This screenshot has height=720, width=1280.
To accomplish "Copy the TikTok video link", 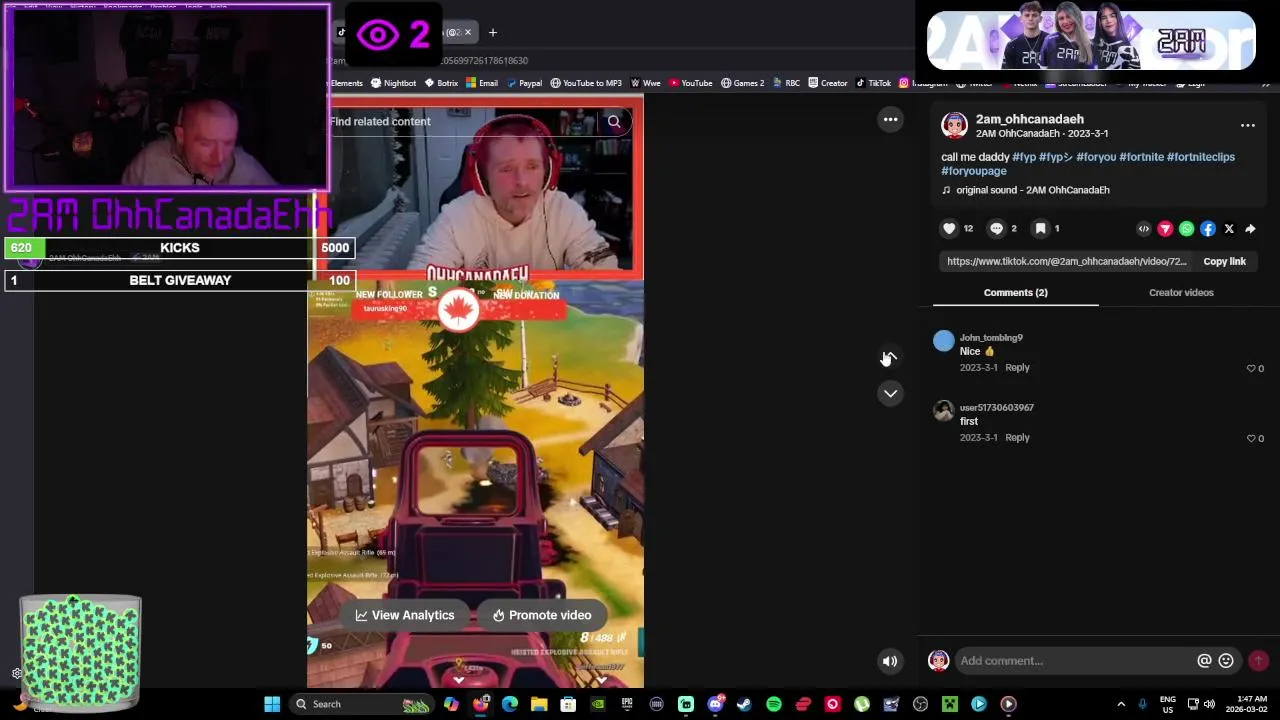I will click(1224, 261).
